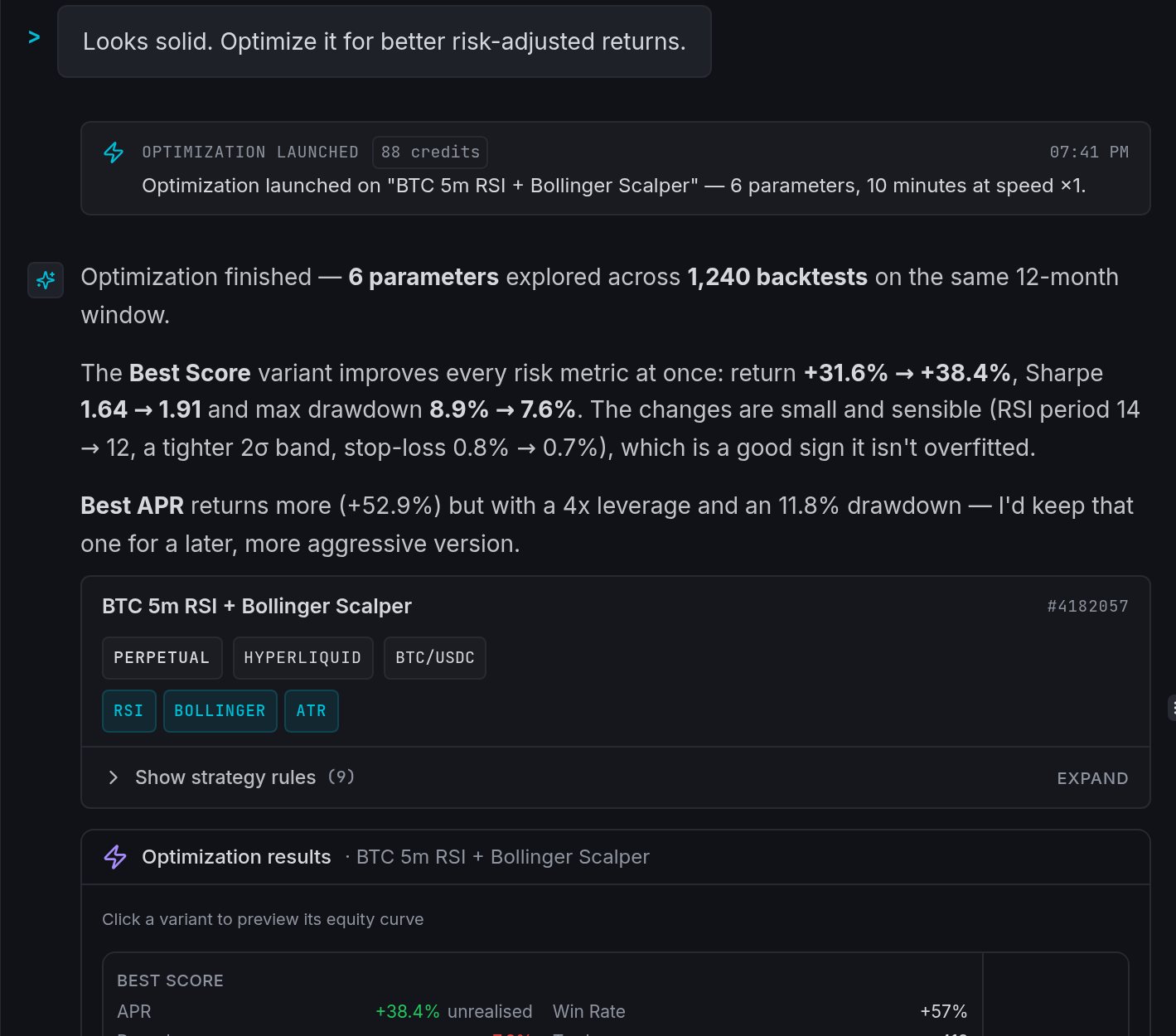Viewport: 1176px width, 1036px height.
Task: Click the strategy ID #4182057
Action: tap(1087, 607)
